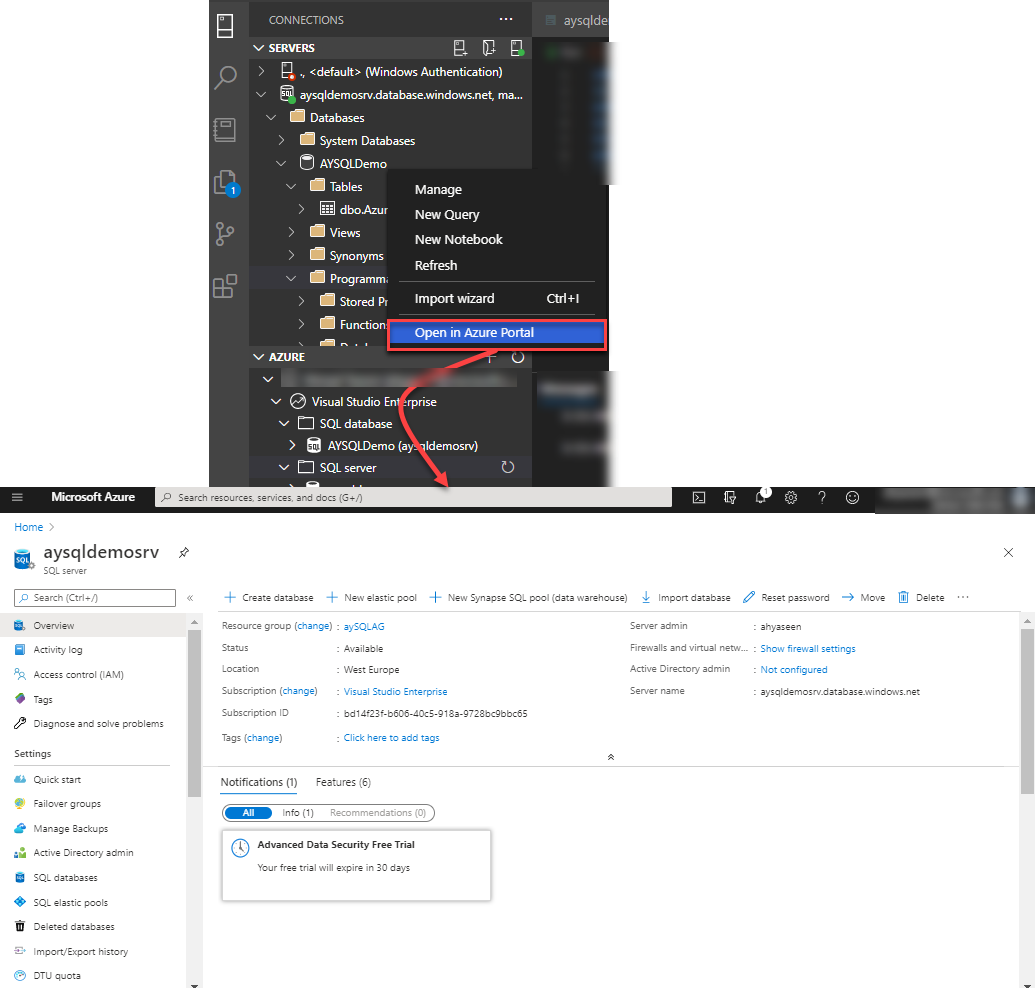The width and height of the screenshot is (1035, 988).
Task: Click New Server Group icon in Servers header
Action: pos(489,48)
